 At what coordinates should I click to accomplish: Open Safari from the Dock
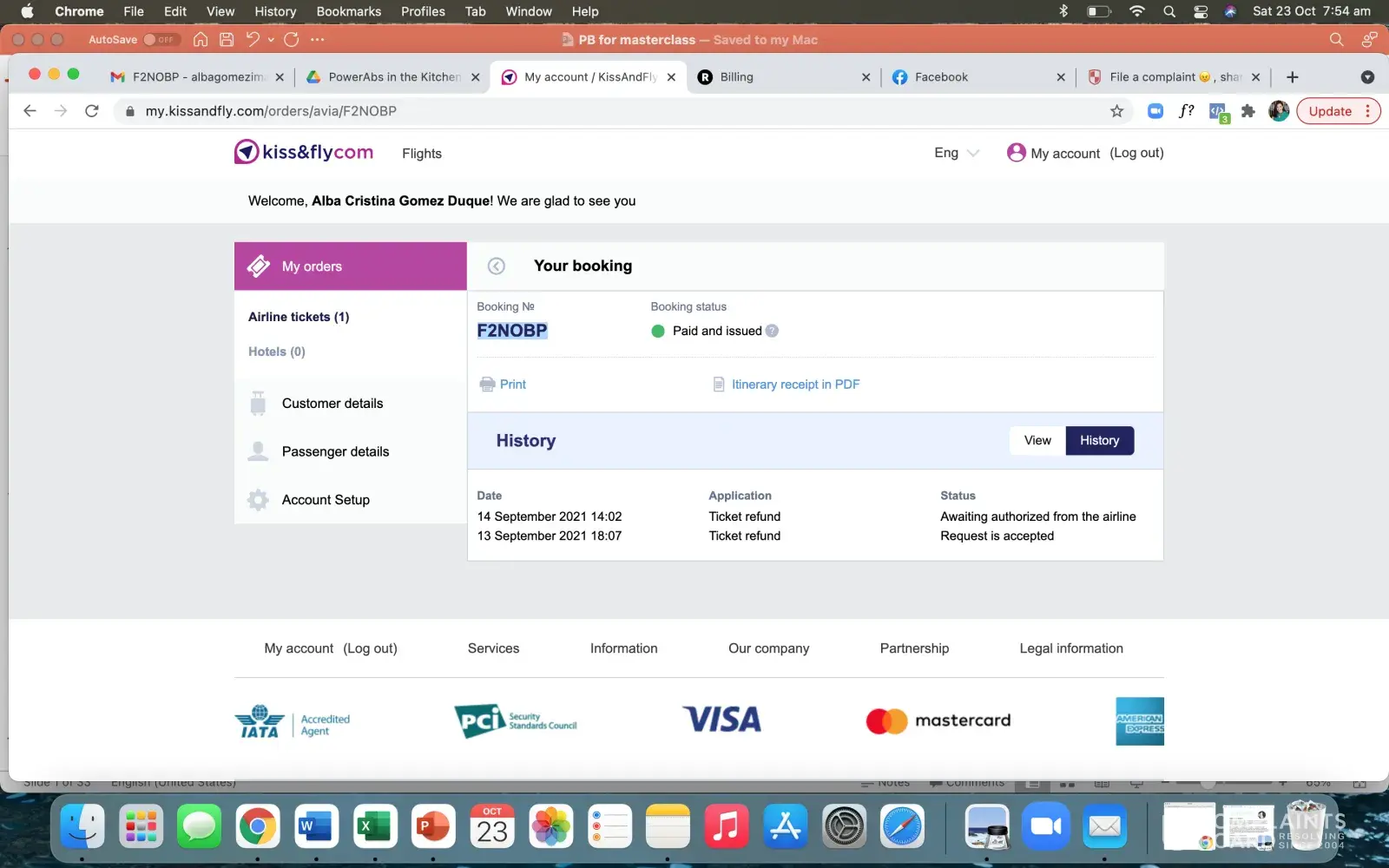tap(902, 825)
